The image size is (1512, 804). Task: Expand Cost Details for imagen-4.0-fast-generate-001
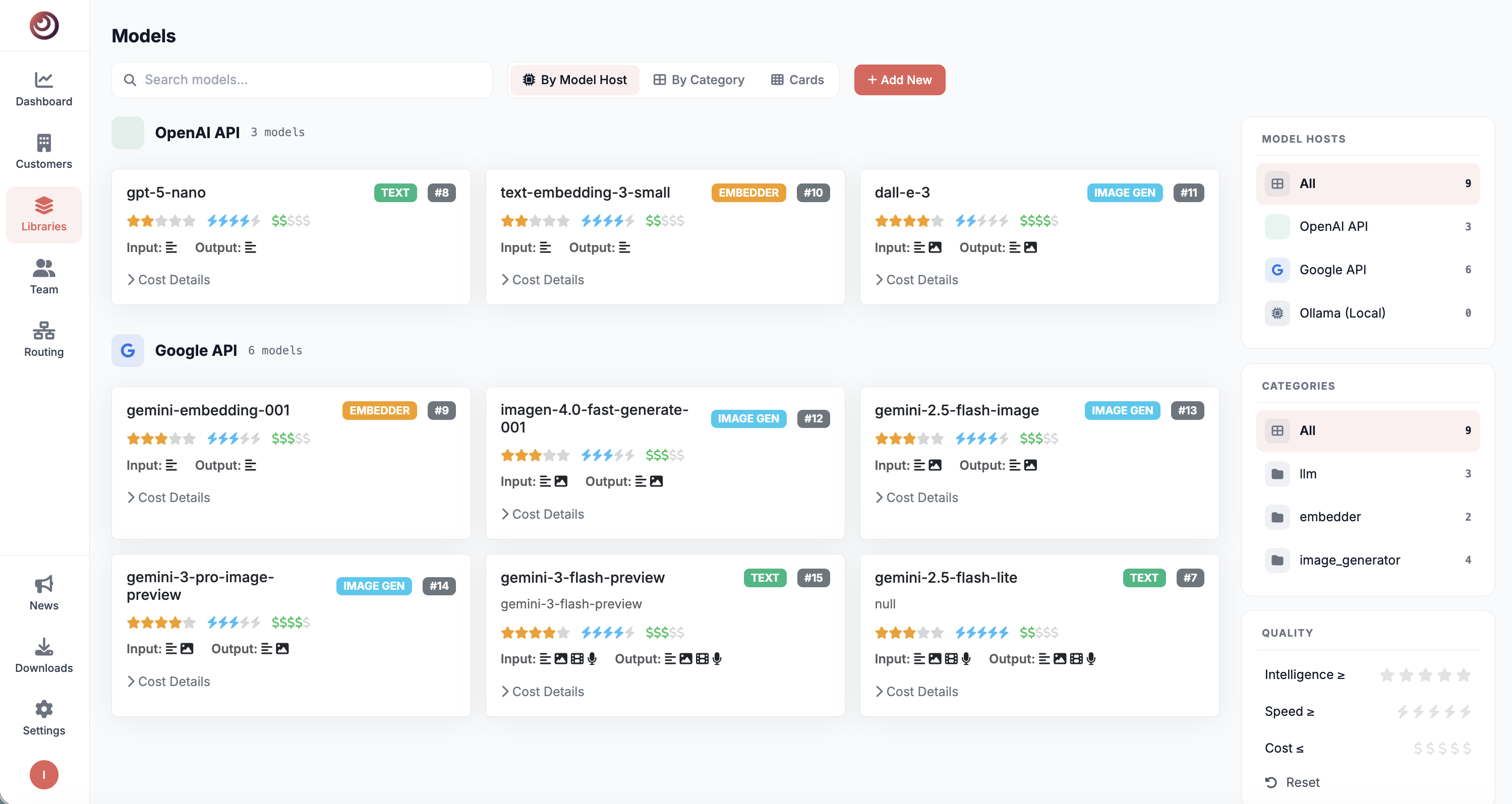[x=542, y=514]
